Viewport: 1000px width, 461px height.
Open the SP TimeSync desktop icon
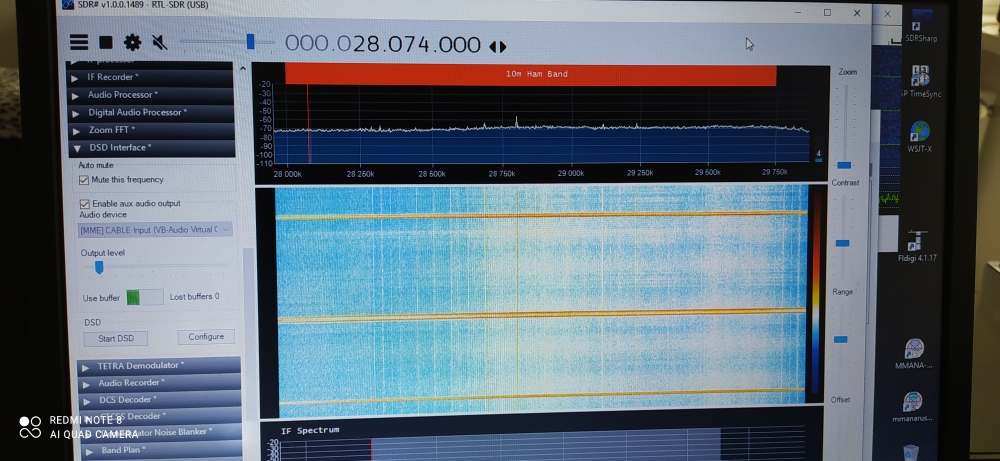pyautogui.click(x=920, y=80)
